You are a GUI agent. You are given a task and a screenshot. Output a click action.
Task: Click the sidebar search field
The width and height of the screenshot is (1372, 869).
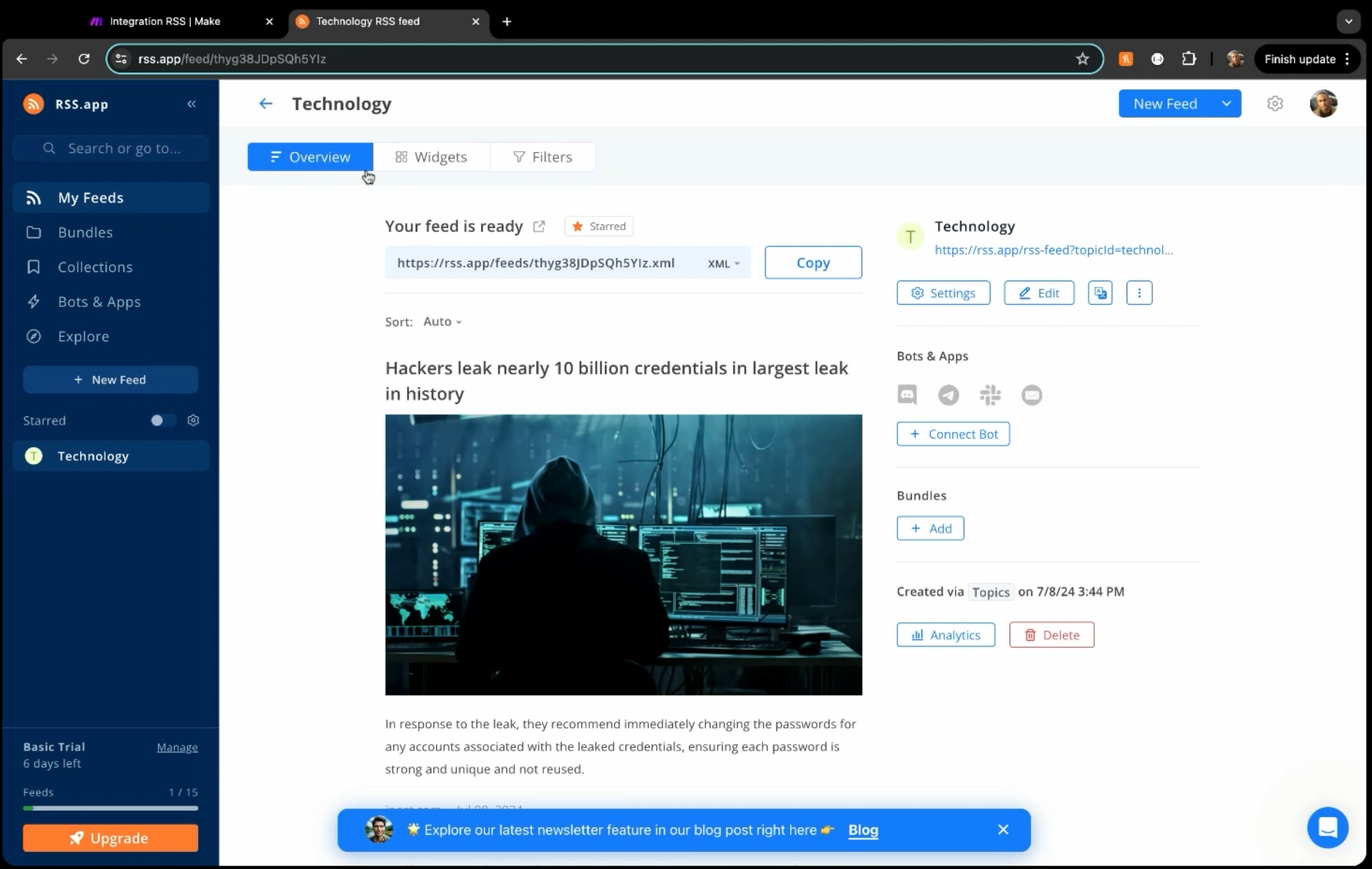tap(111, 148)
